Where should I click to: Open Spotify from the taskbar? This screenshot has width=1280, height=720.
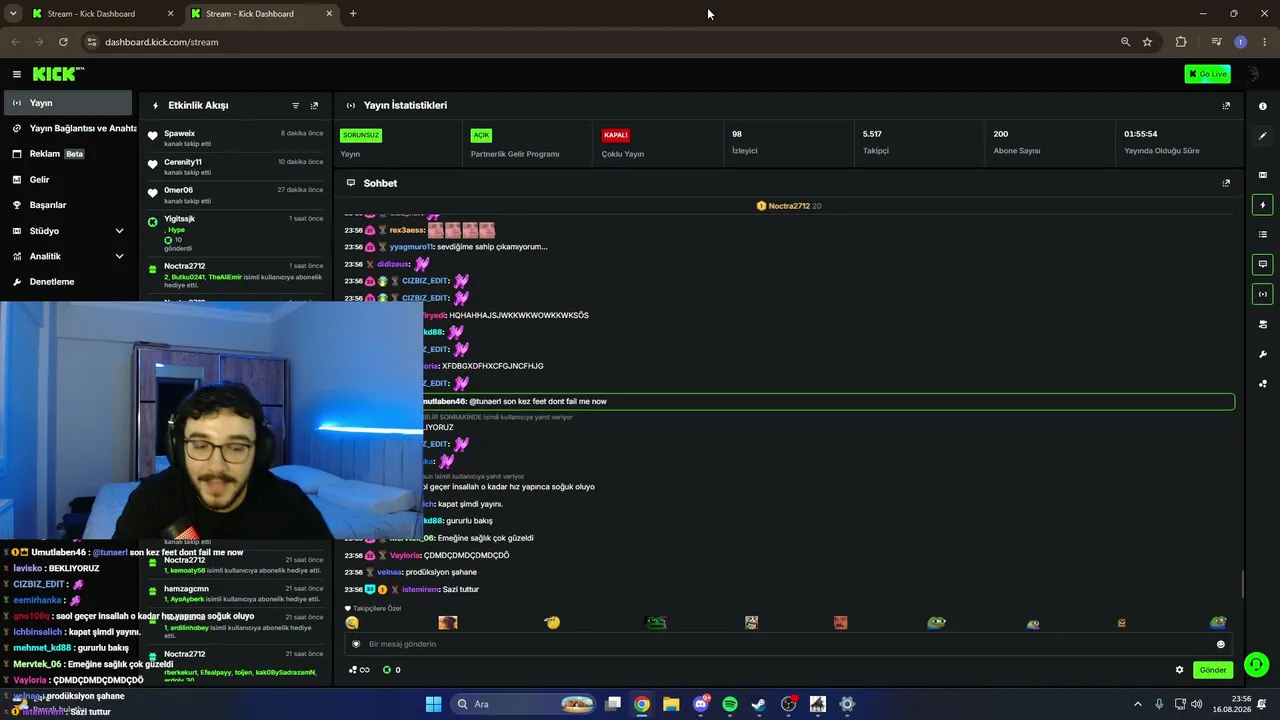pos(730,704)
